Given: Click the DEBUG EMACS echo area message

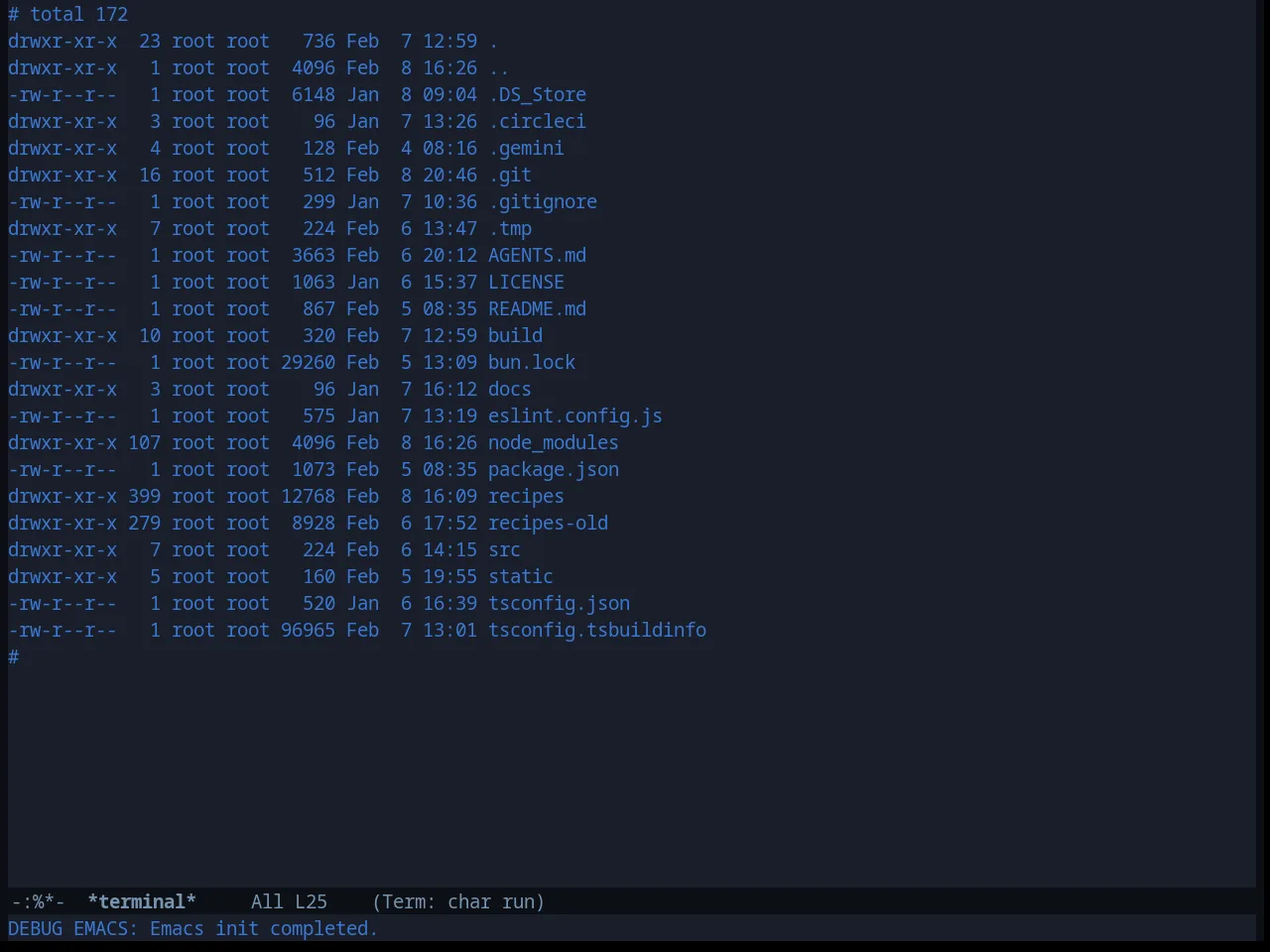Looking at the screenshot, I should (192, 928).
